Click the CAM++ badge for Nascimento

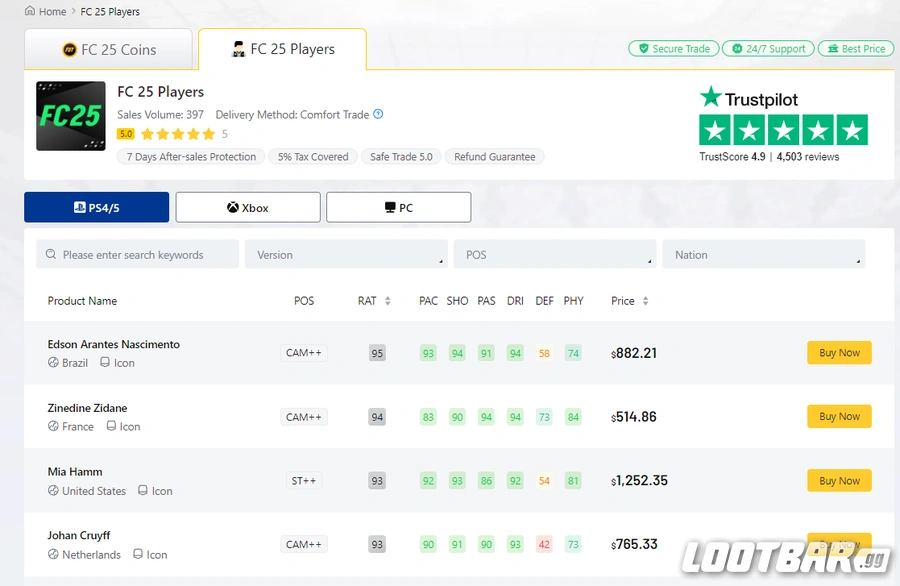[304, 352]
